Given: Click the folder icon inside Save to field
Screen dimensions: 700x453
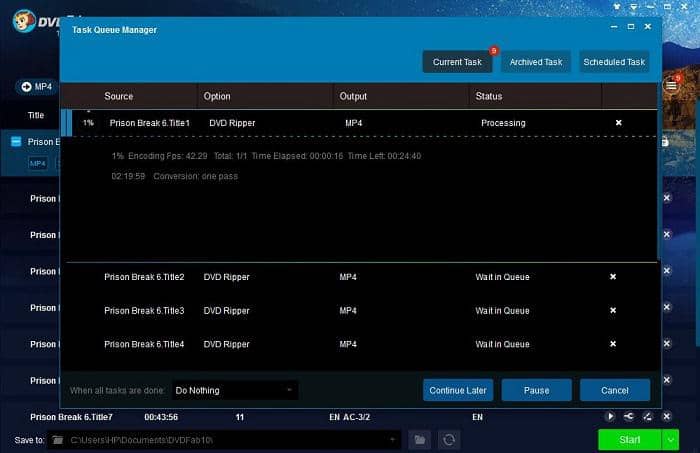Looking at the screenshot, I should (x=58, y=440).
